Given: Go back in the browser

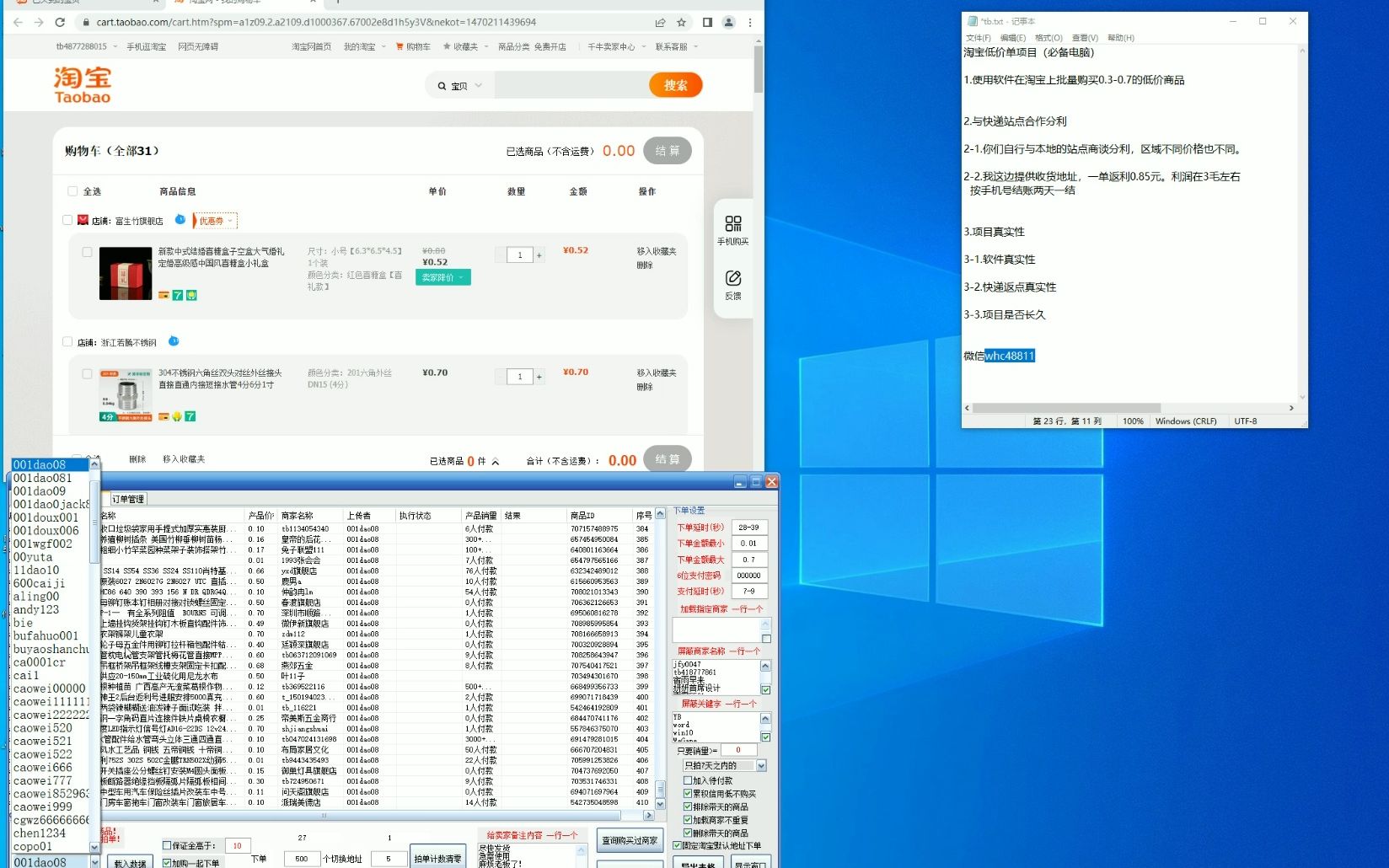Looking at the screenshot, I should [x=18, y=23].
